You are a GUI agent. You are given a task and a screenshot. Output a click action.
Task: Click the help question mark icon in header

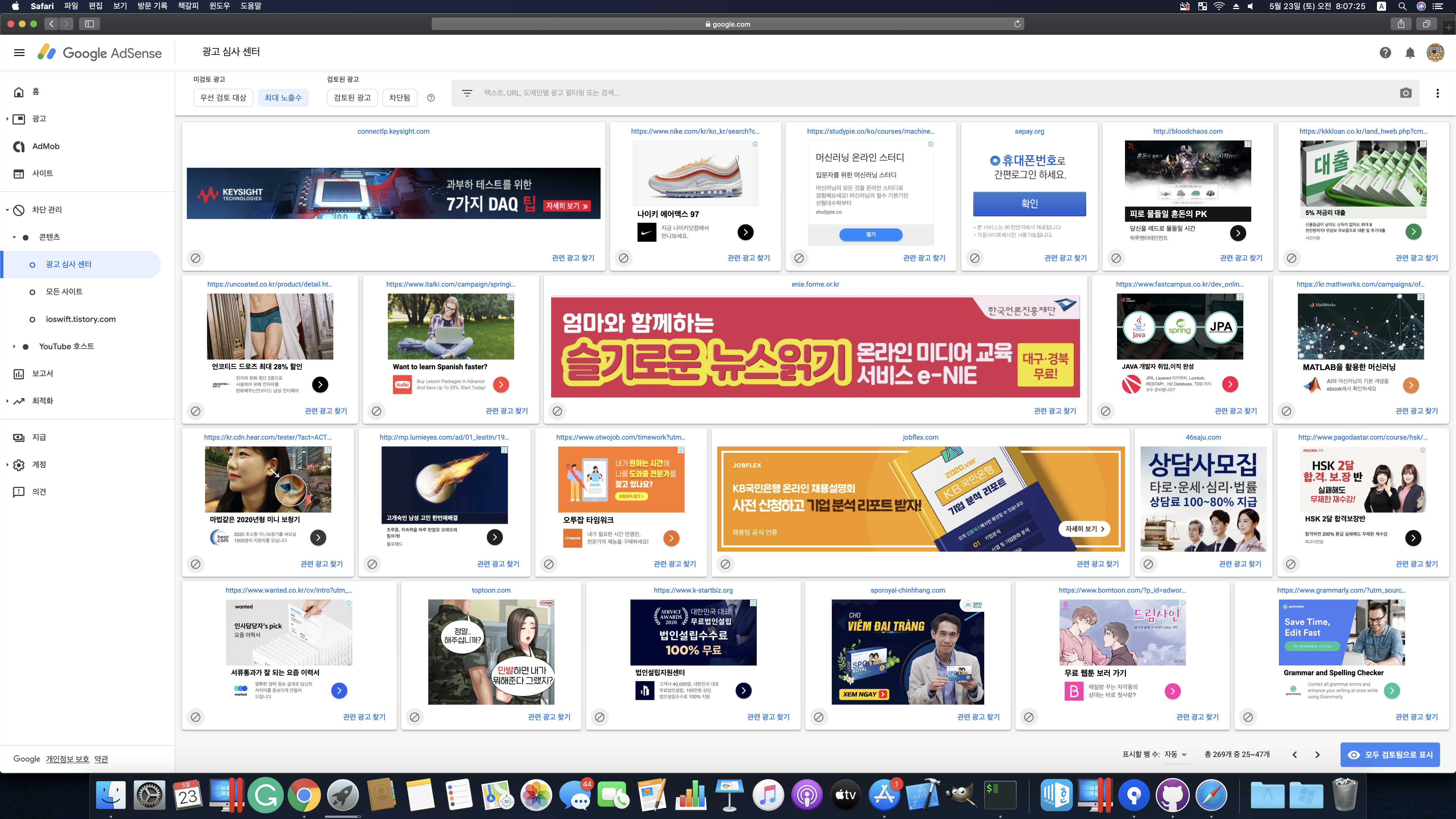(1385, 53)
